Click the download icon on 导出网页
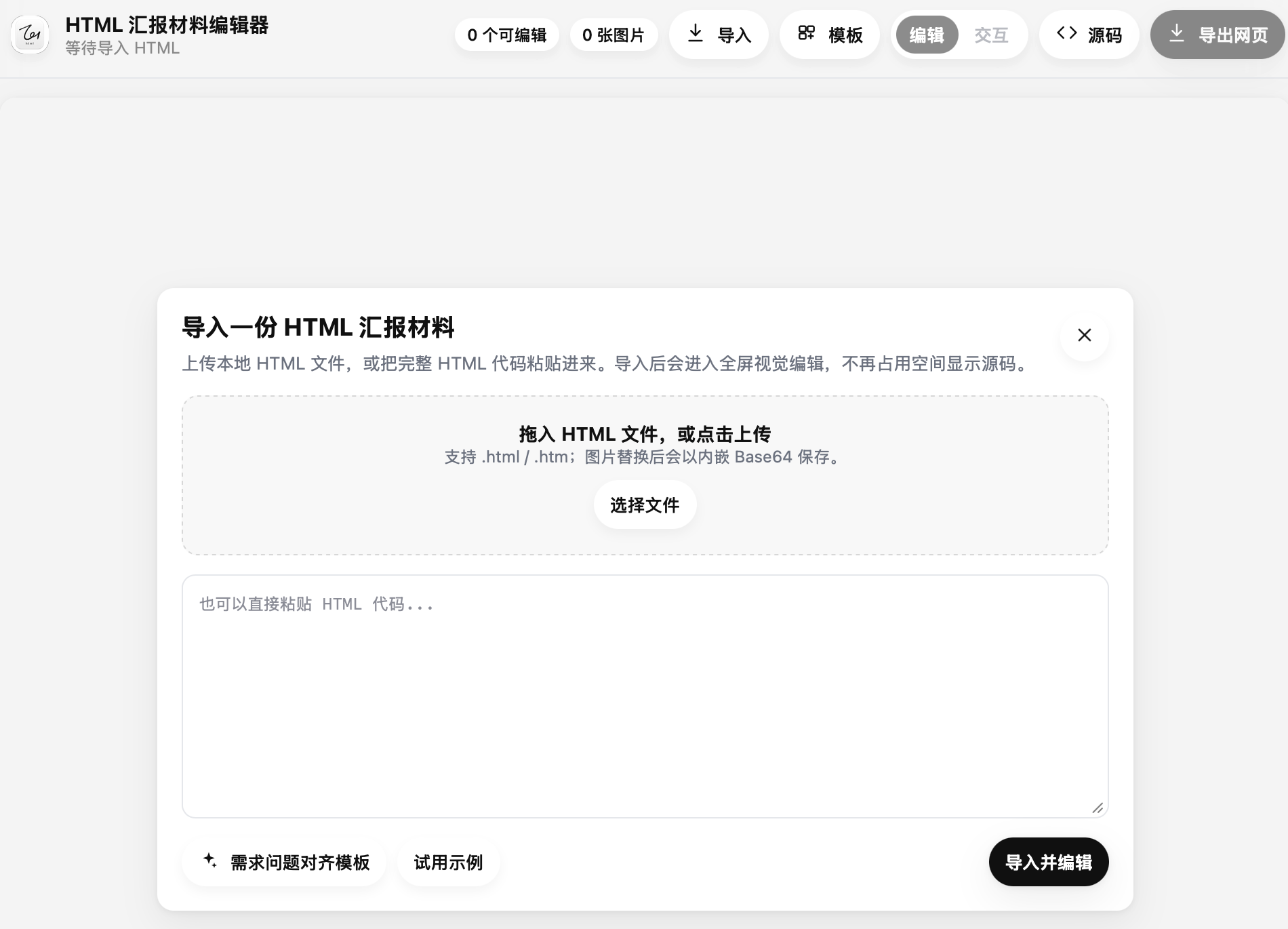Image resolution: width=1288 pixels, height=929 pixels. pyautogui.click(x=1177, y=33)
